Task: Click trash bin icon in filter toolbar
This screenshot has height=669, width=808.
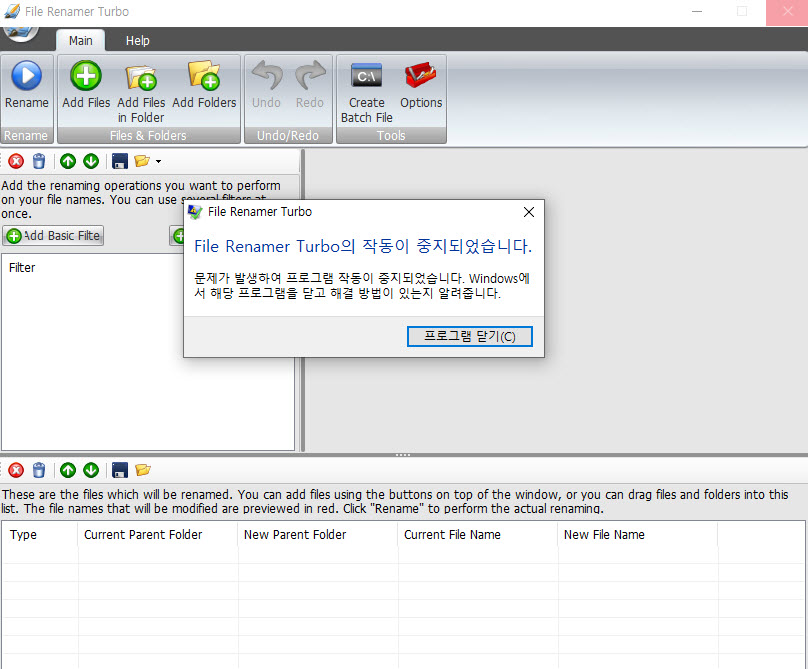Action: [x=39, y=161]
